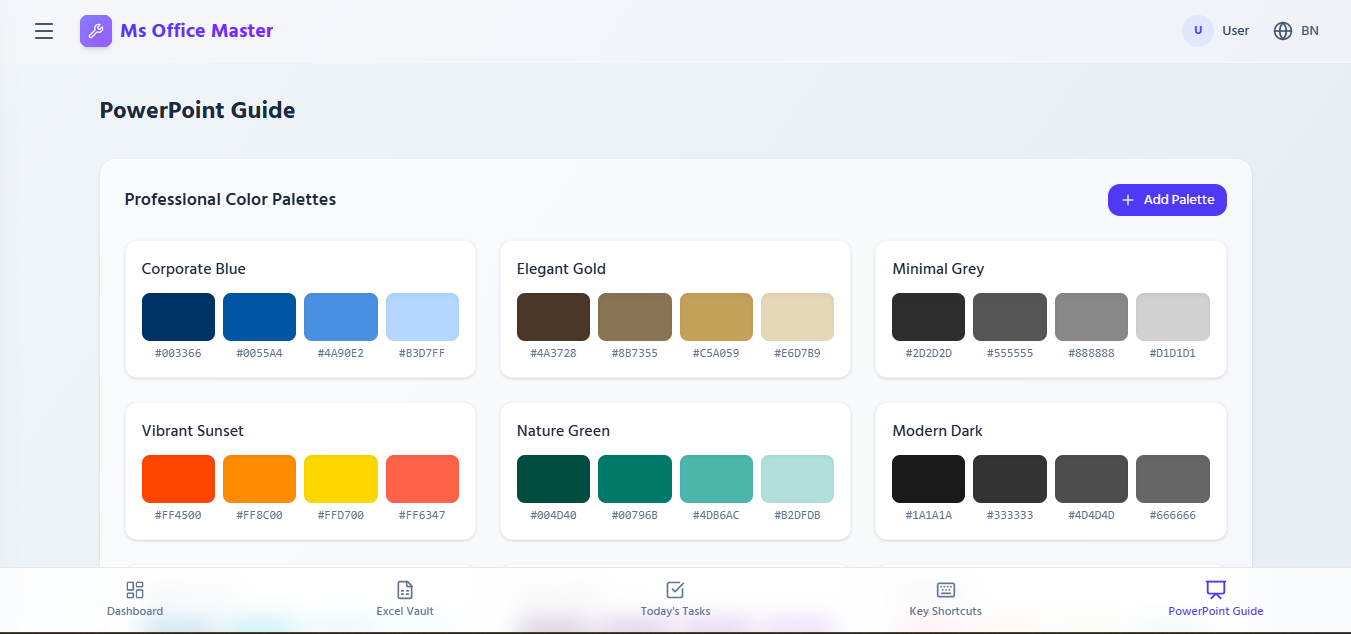Click the #FF6347 tomato swatch
Screen dimensions: 1351x634
[422, 479]
